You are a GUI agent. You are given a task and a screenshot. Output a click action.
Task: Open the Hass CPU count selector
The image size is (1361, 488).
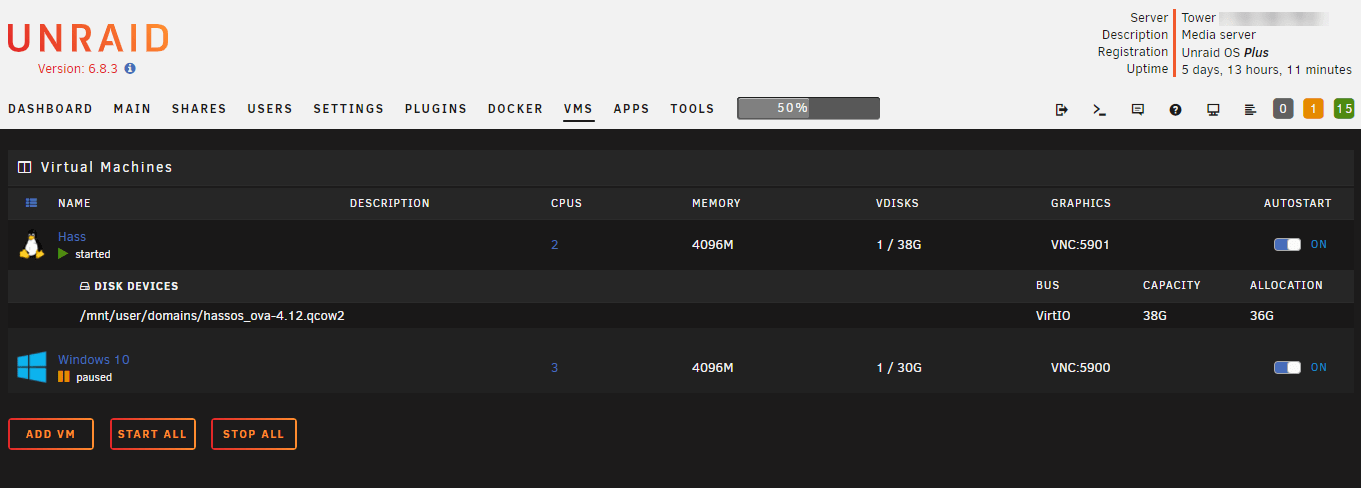click(555, 245)
